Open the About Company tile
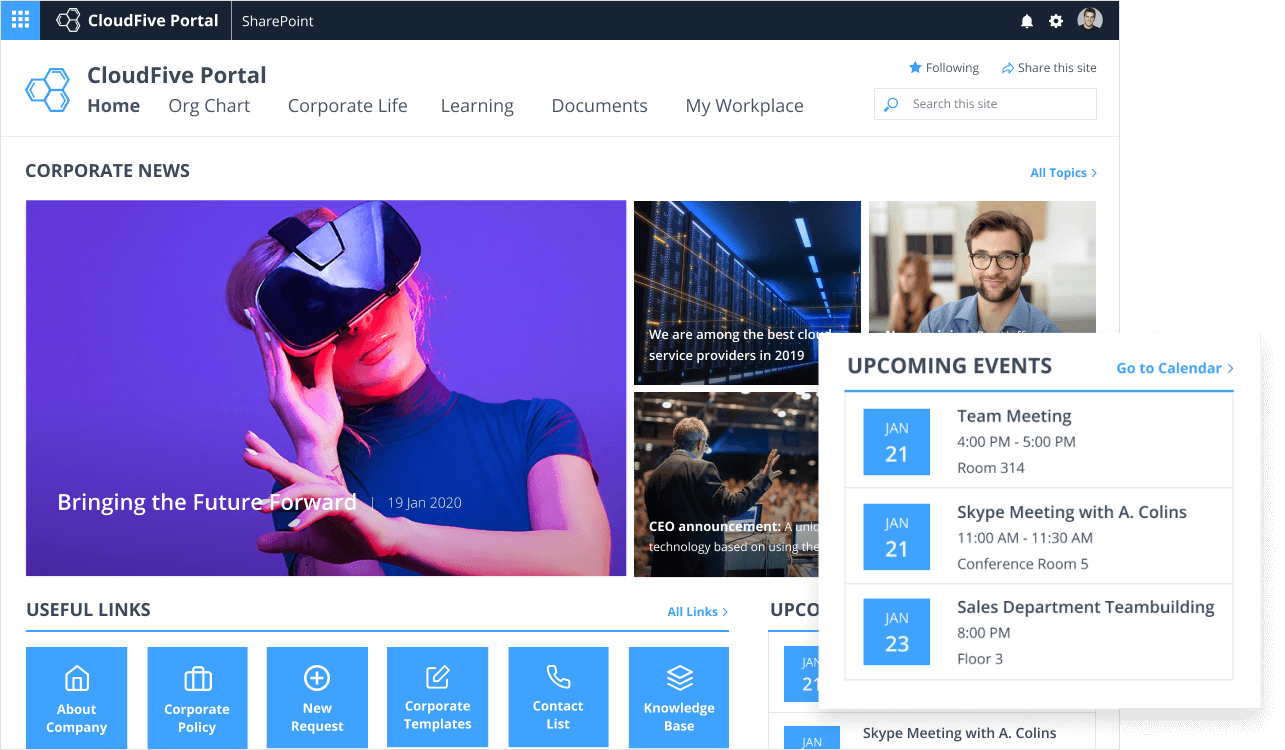 (76, 698)
